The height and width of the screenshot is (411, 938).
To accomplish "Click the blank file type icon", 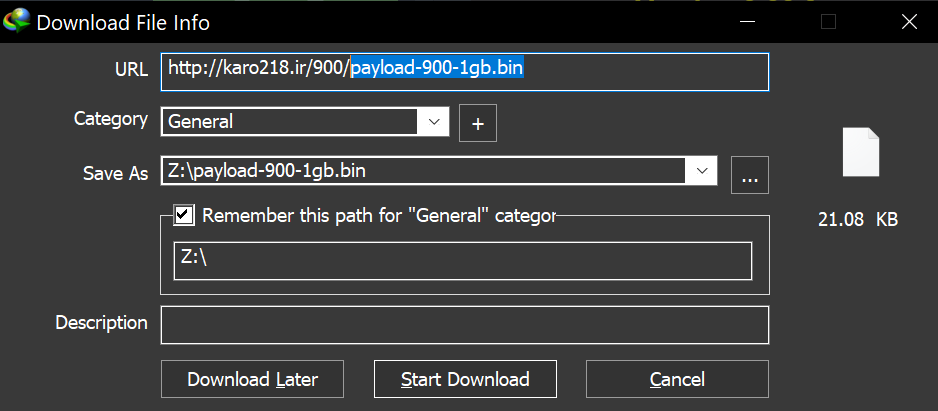I will point(860,152).
